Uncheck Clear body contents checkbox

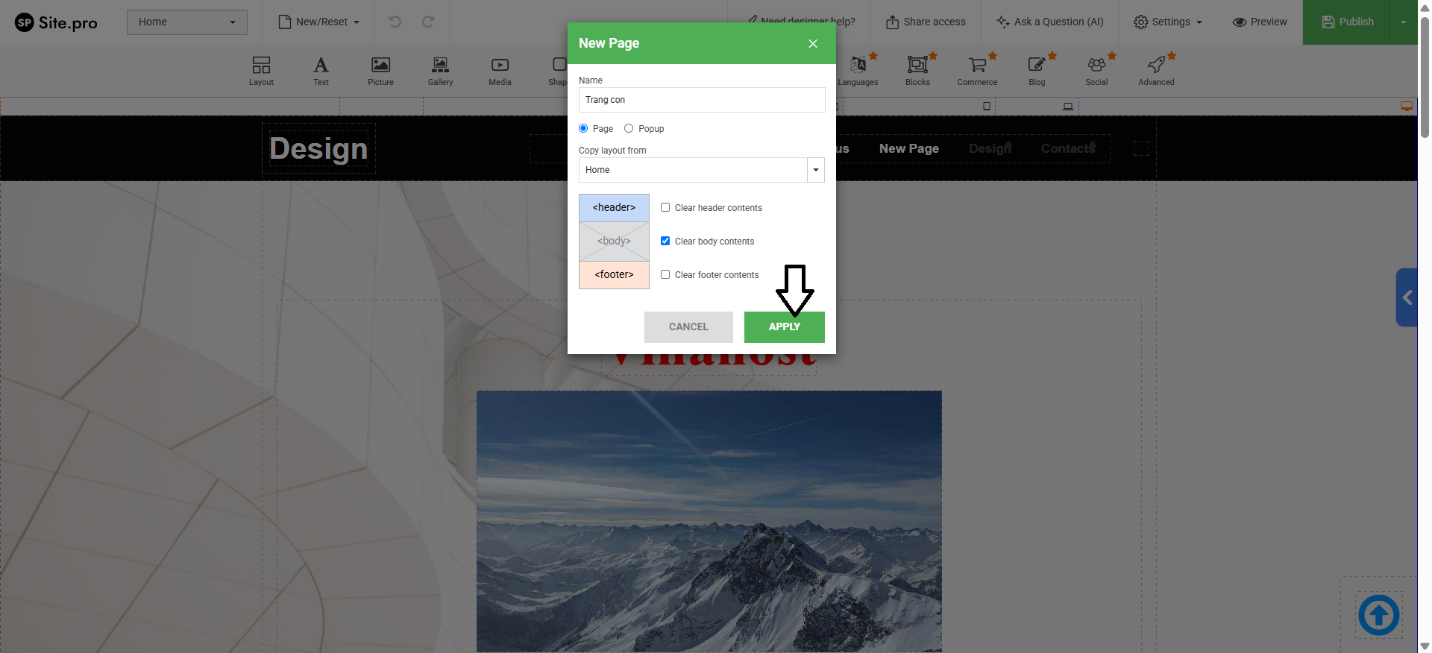coord(666,241)
